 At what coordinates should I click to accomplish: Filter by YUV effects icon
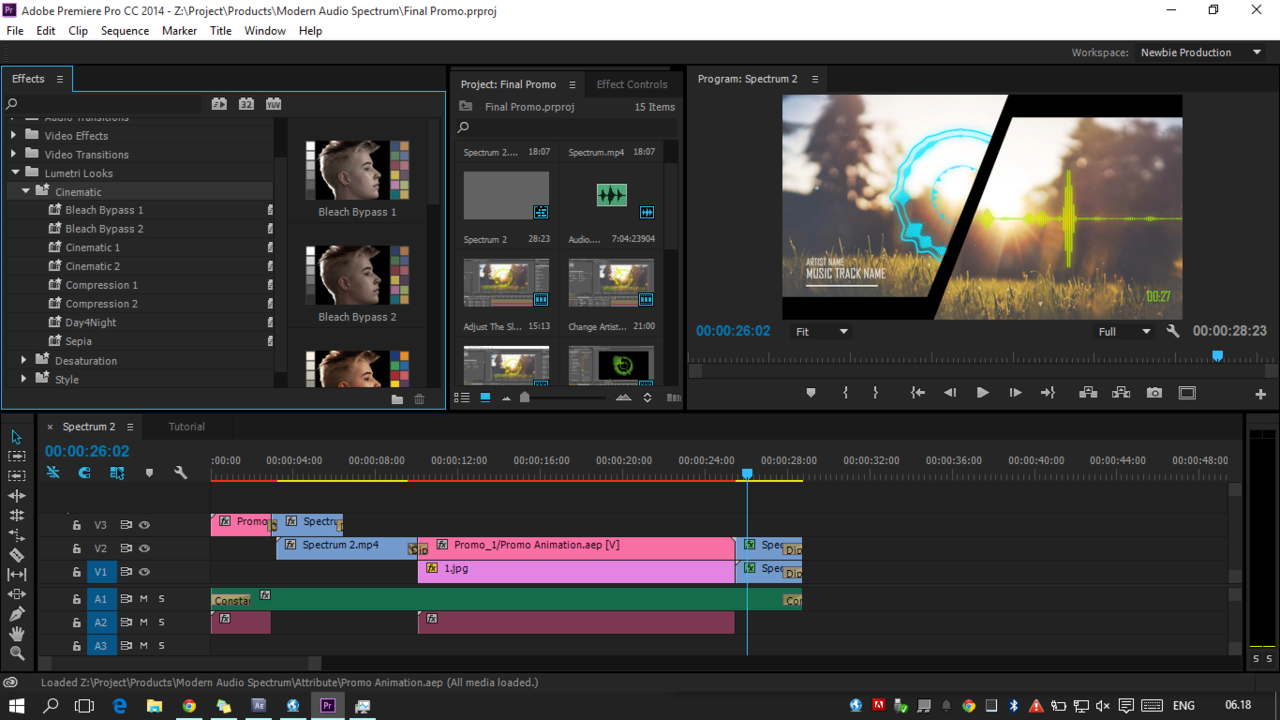(273, 103)
